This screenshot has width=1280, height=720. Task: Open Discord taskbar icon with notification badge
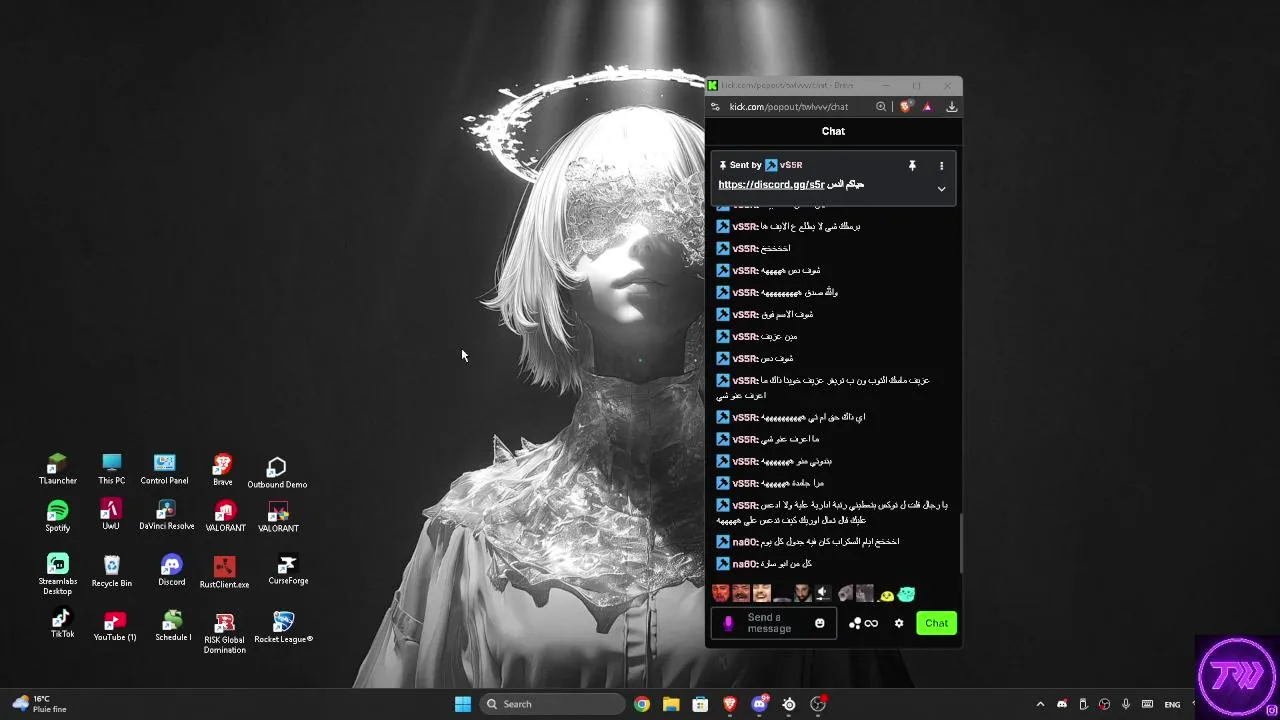pyautogui.click(x=760, y=704)
